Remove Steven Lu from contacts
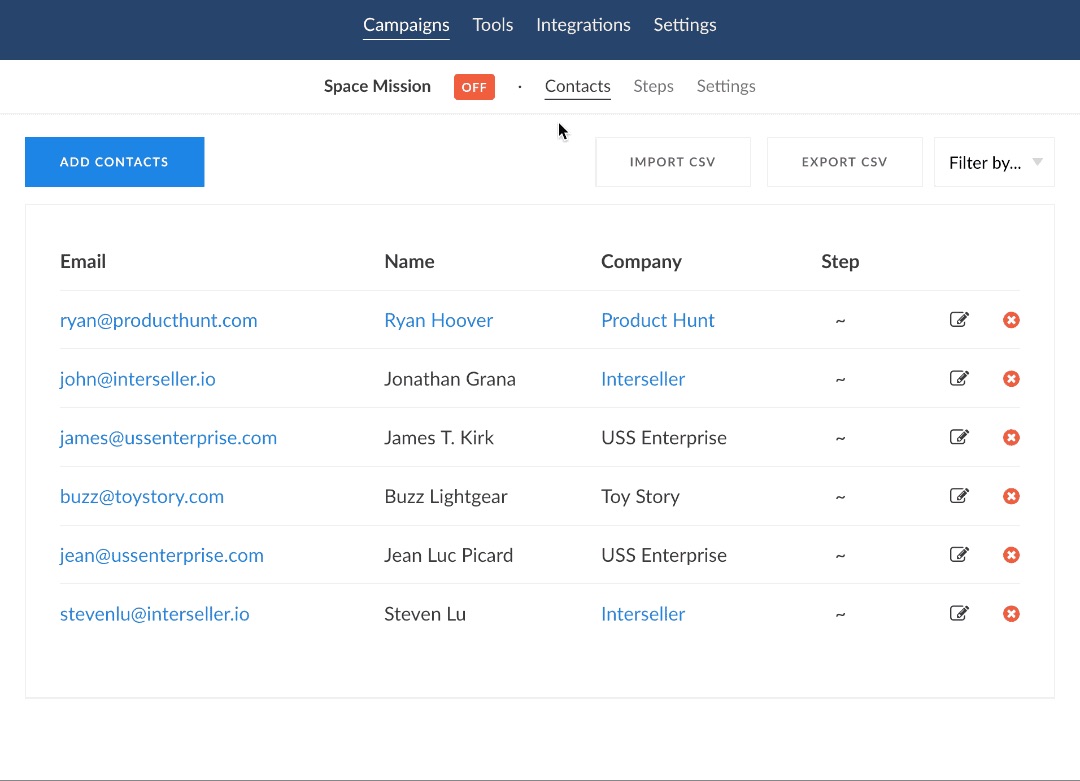The image size is (1080, 781). click(x=1011, y=614)
